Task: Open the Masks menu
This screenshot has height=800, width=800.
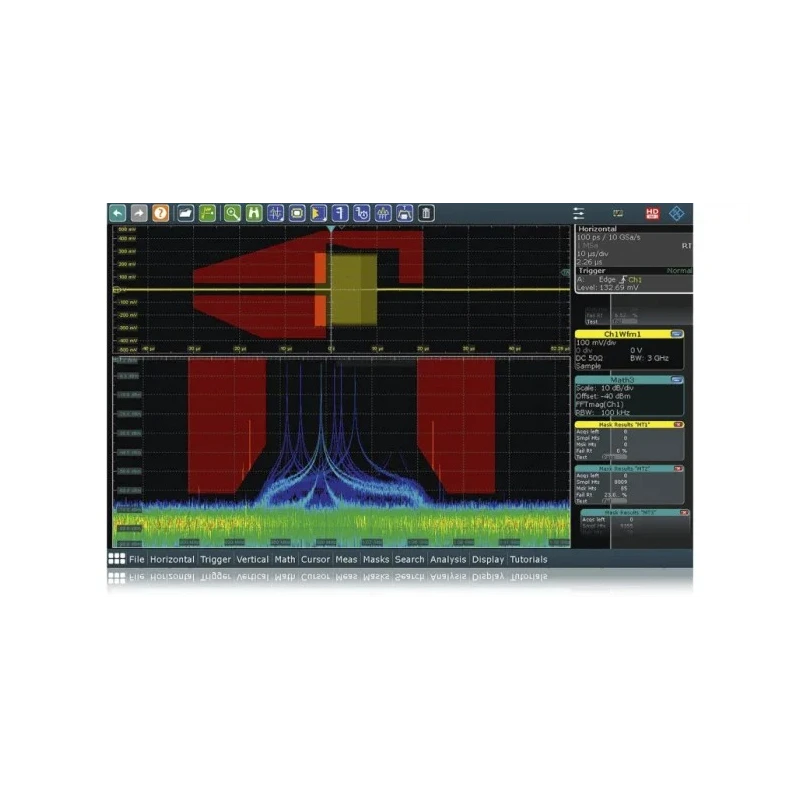Action: coord(376,559)
